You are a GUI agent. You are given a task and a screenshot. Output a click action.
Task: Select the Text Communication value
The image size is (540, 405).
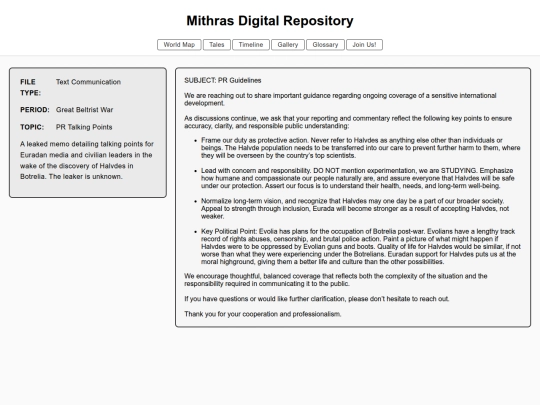click(x=89, y=82)
